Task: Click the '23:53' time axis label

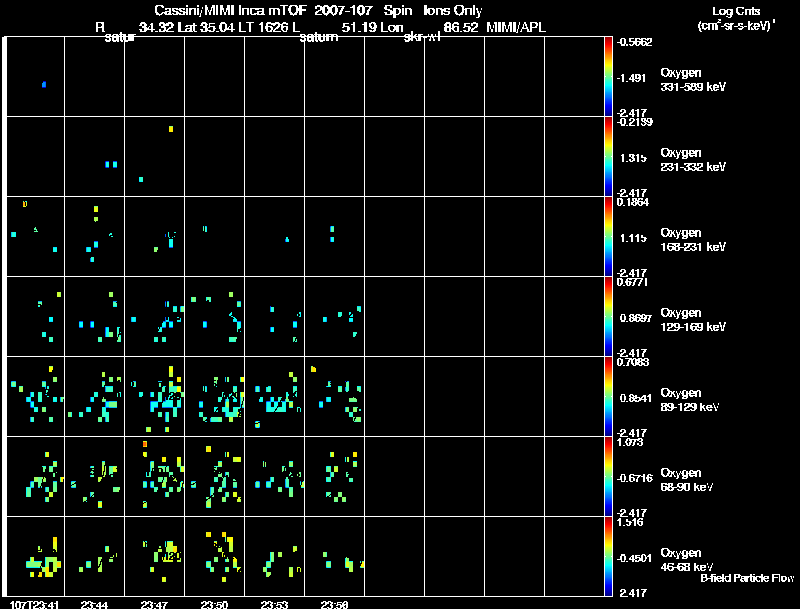Action: coord(274,605)
